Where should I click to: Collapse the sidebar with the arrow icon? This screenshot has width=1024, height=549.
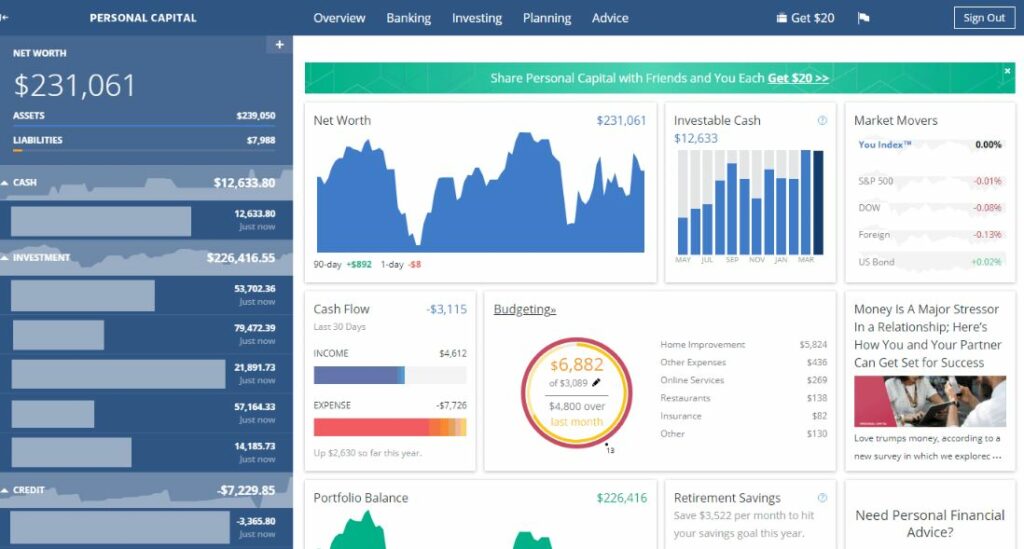tap(4, 18)
